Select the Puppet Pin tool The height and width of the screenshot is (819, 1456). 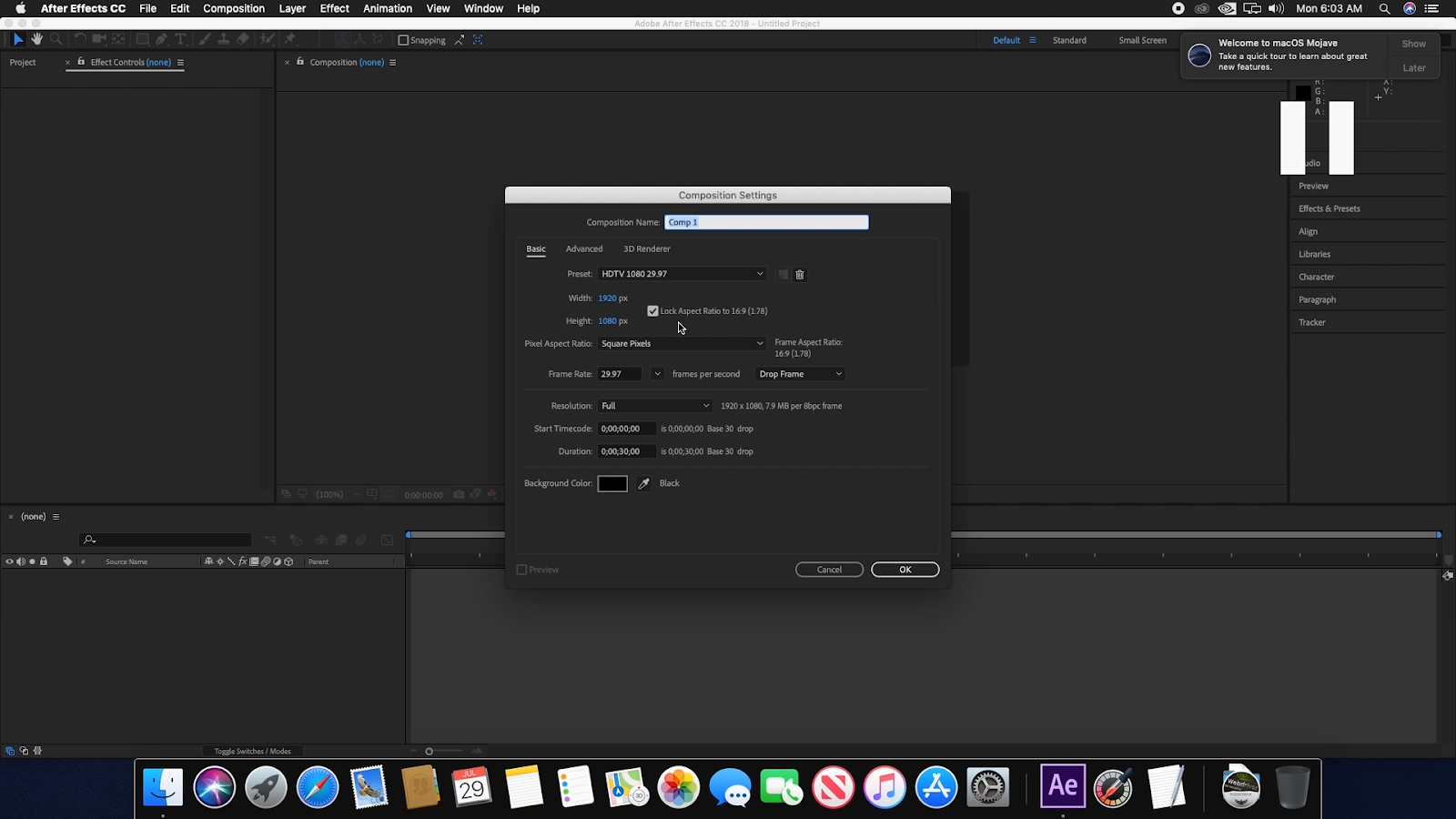coord(290,39)
